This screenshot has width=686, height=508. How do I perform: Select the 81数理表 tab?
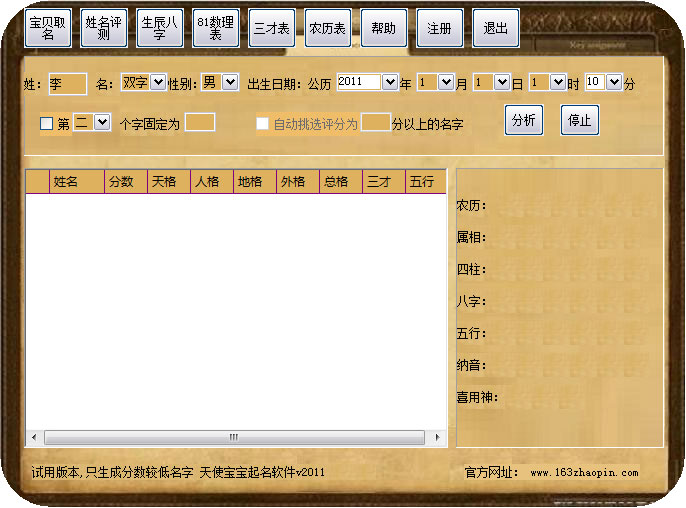216,28
